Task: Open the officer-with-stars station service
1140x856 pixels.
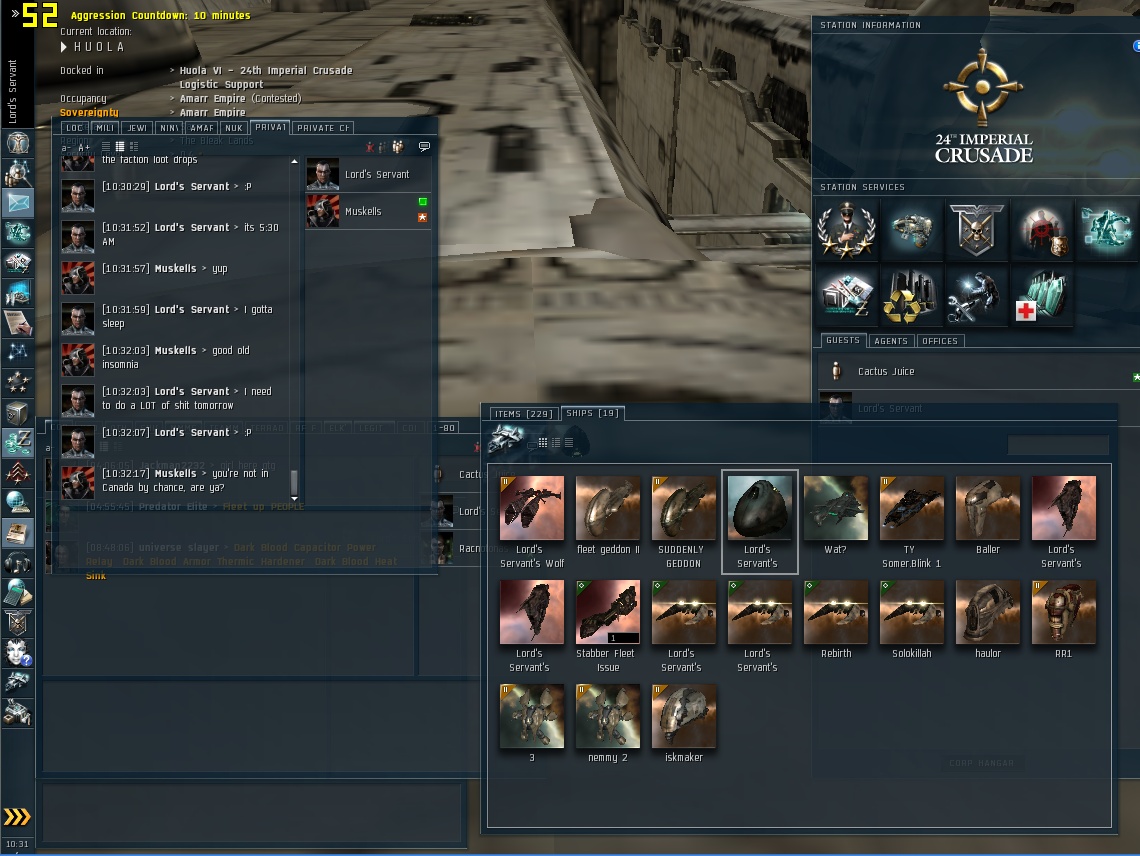Action: pos(846,231)
